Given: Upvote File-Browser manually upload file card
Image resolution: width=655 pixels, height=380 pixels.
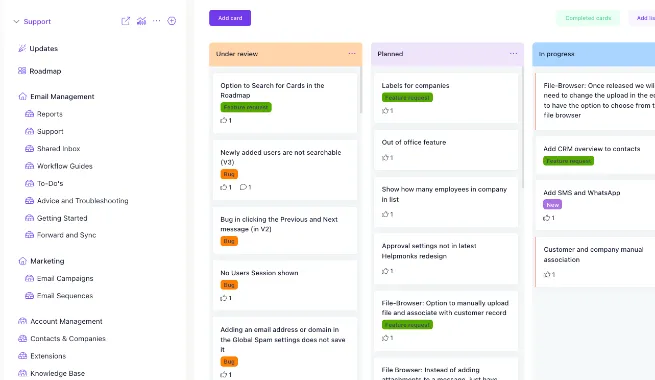Looking at the screenshot, I should click(x=387, y=338).
